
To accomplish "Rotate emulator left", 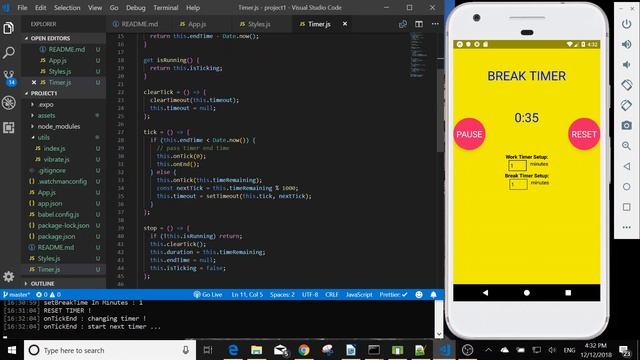I will point(627,85).
